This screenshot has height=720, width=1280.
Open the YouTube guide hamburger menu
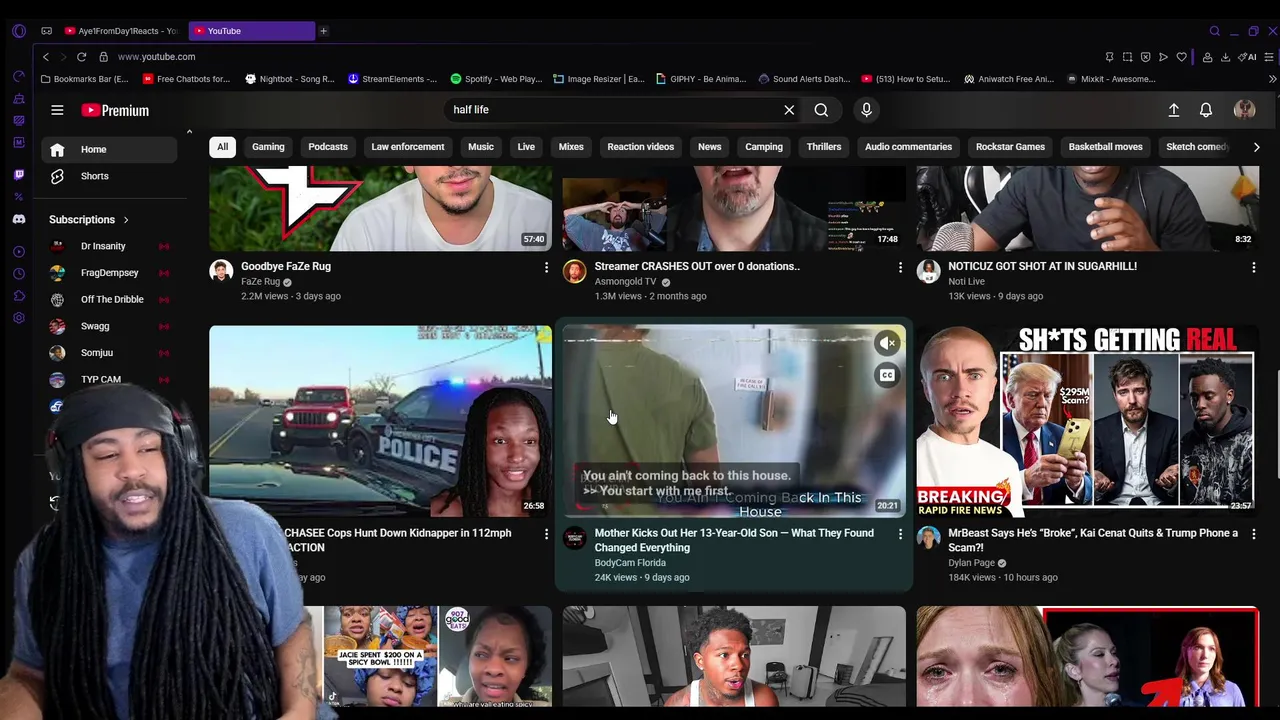click(57, 110)
